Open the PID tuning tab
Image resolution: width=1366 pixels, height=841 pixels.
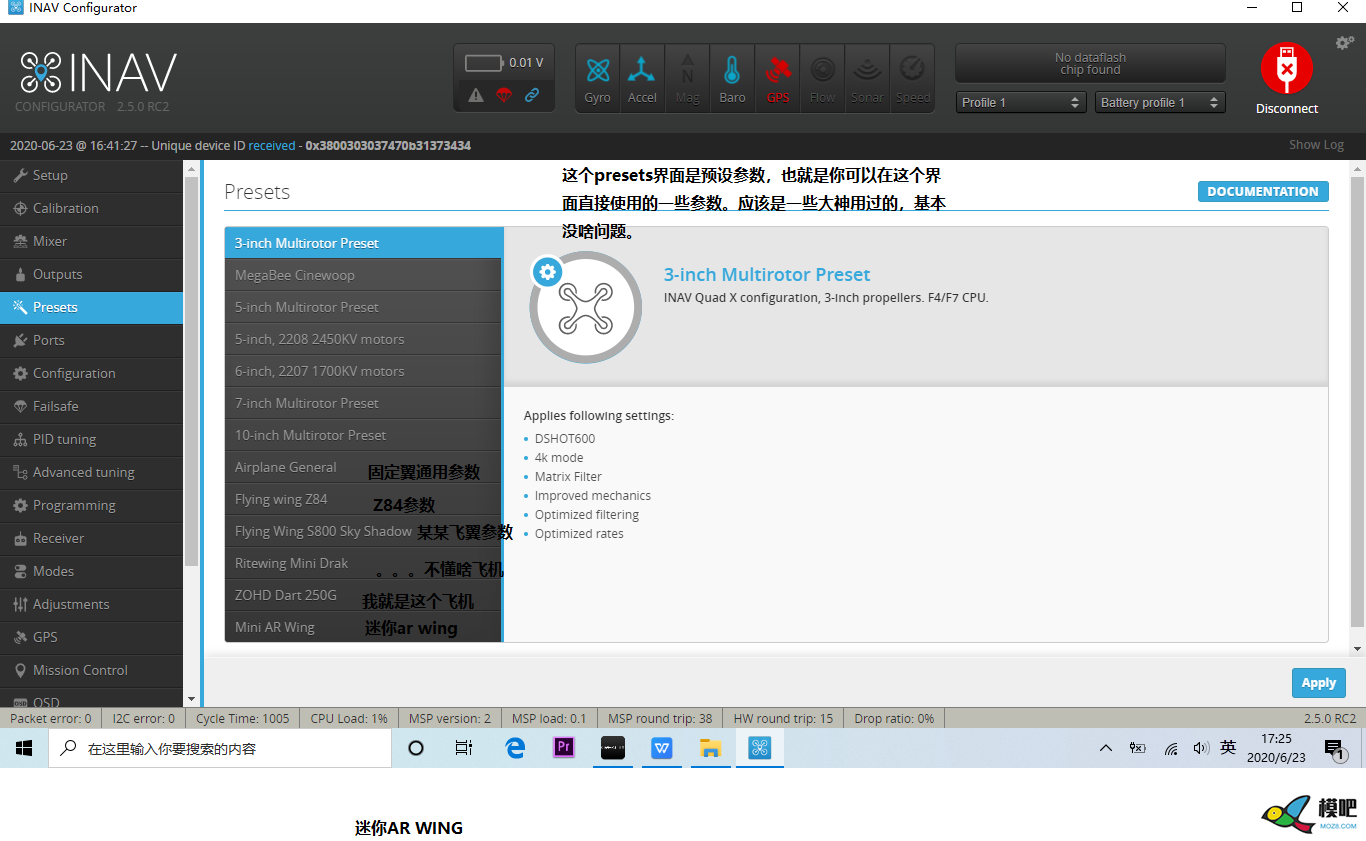click(x=91, y=439)
